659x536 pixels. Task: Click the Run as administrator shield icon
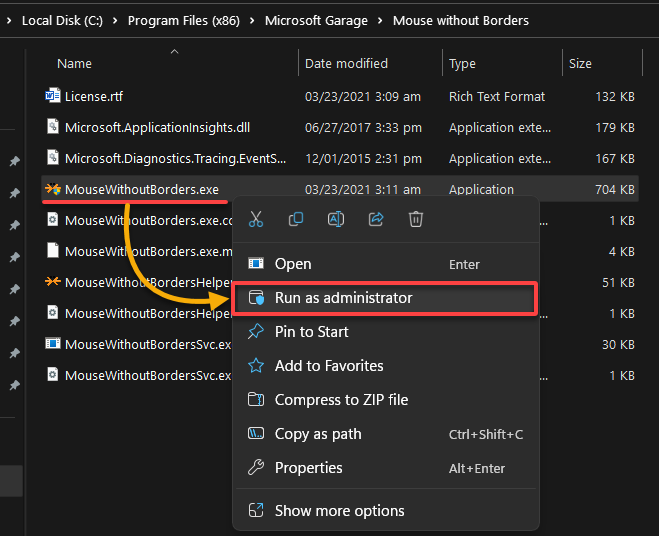click(256, 298)
